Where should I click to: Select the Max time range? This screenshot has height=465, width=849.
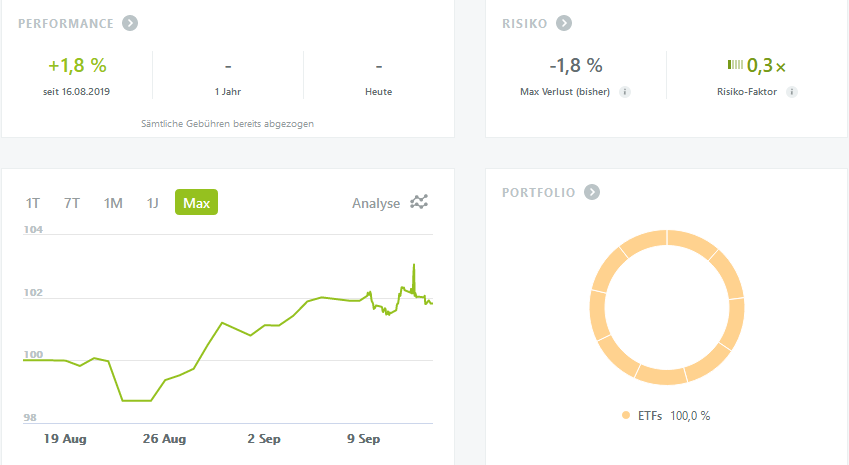click(197, 202)
